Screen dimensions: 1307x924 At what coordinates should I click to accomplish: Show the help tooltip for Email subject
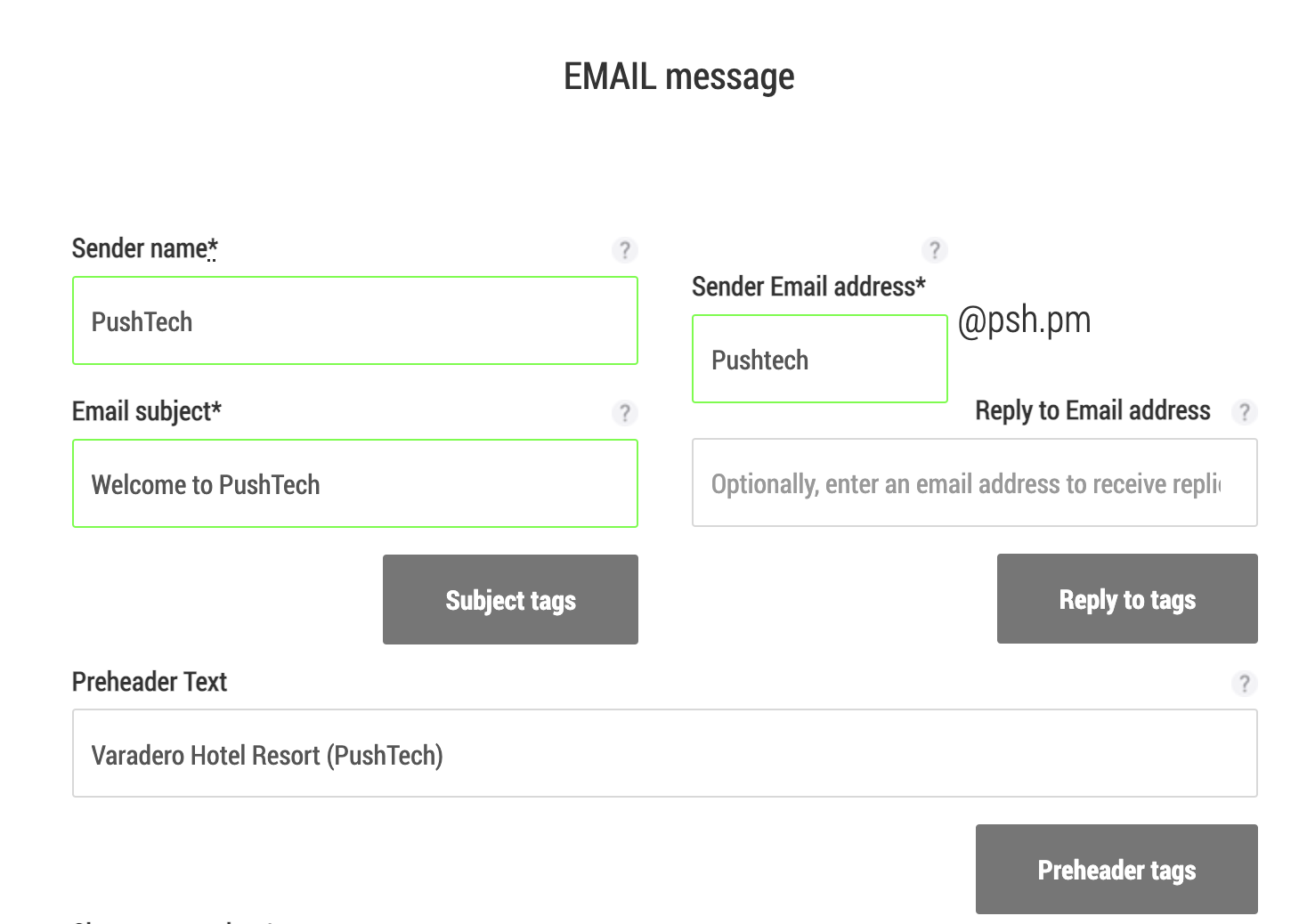click(625, 413)
